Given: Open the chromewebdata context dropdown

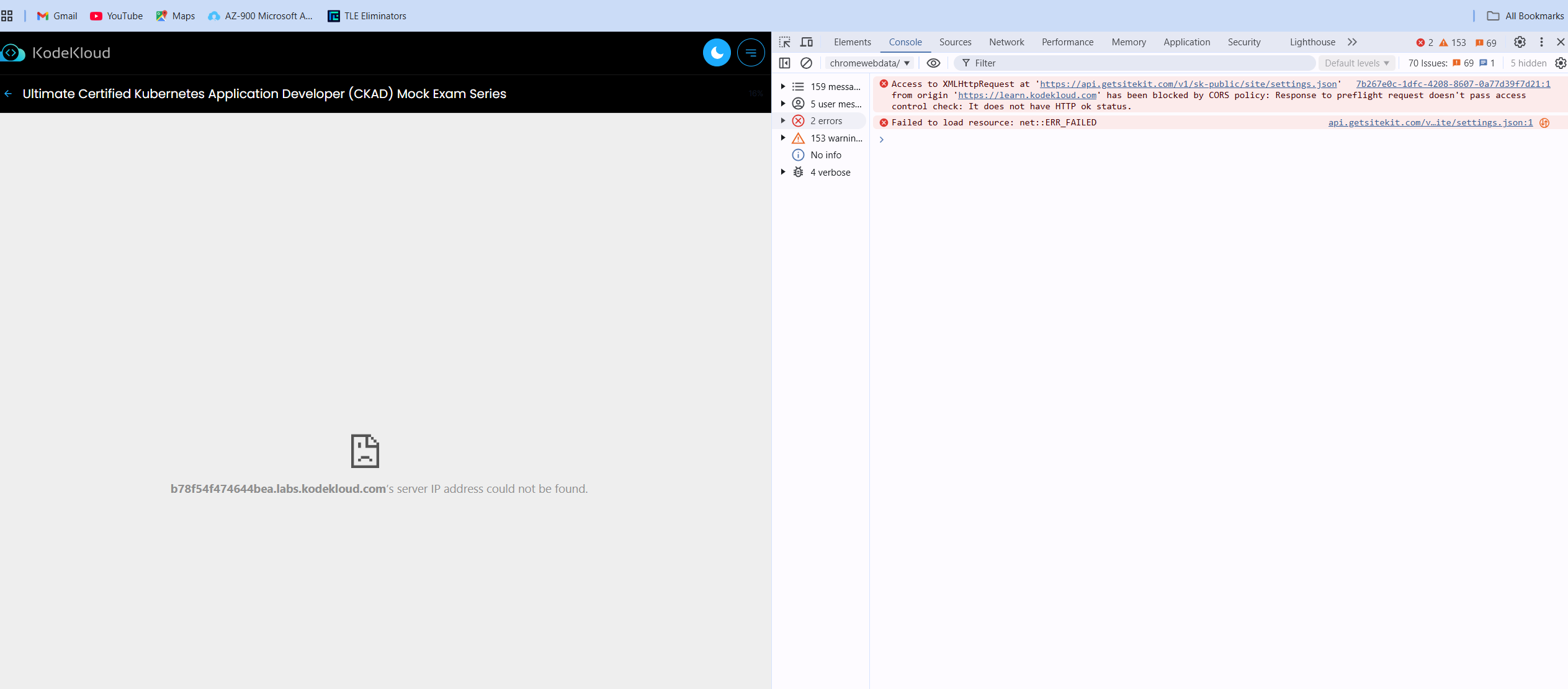Looking at the screenshot, I should tap(869, 63).
